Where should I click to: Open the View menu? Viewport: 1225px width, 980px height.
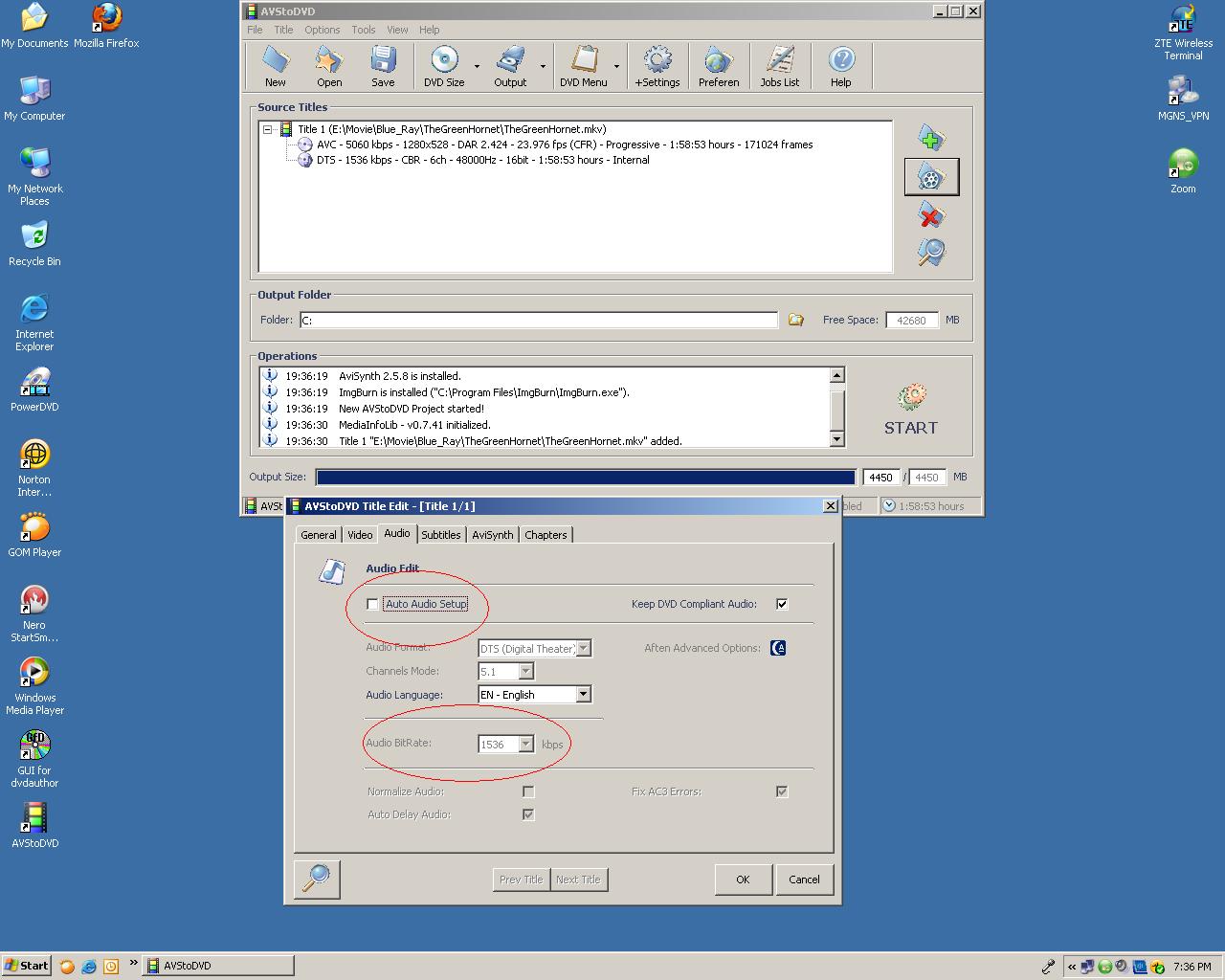tap(397, 30)
